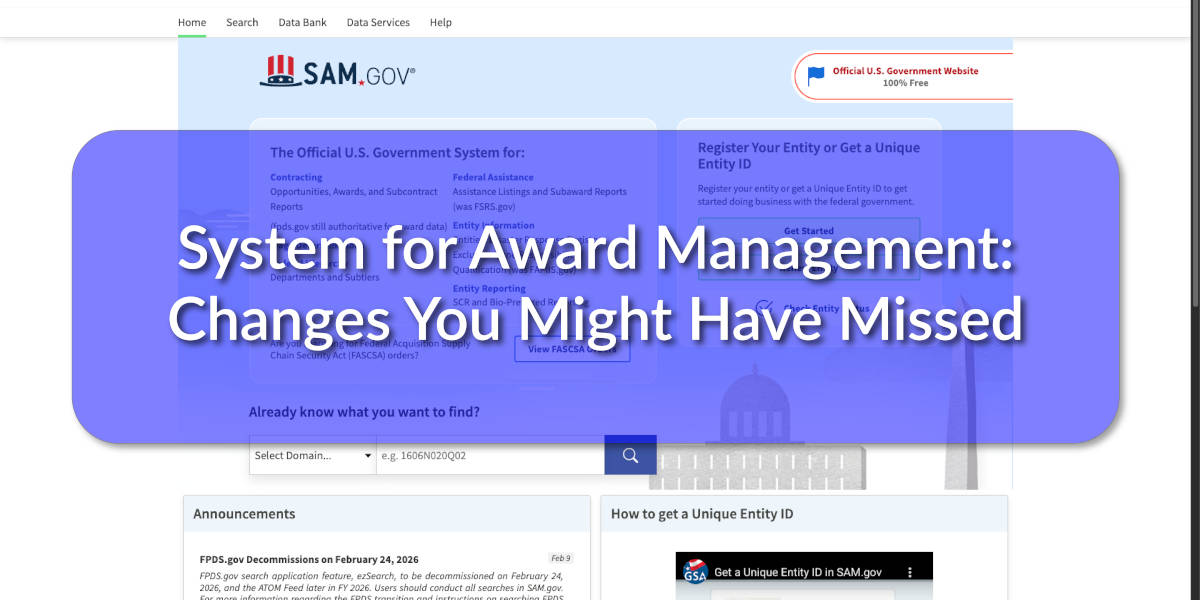The image size is (1200, 600).
Task: Switch to the Data Bank tab
Action: tap(302, 22)
